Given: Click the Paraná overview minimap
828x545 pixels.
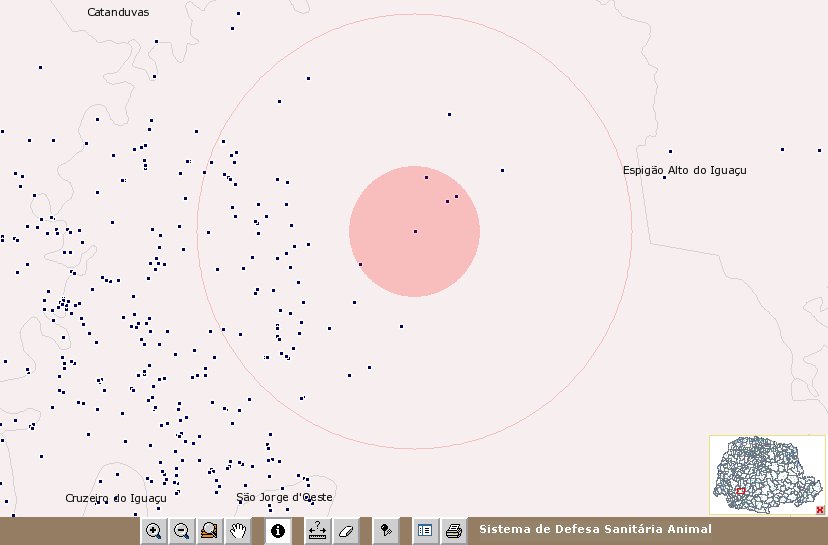Looking at the screenshot, I should click(x=770, y=468).
